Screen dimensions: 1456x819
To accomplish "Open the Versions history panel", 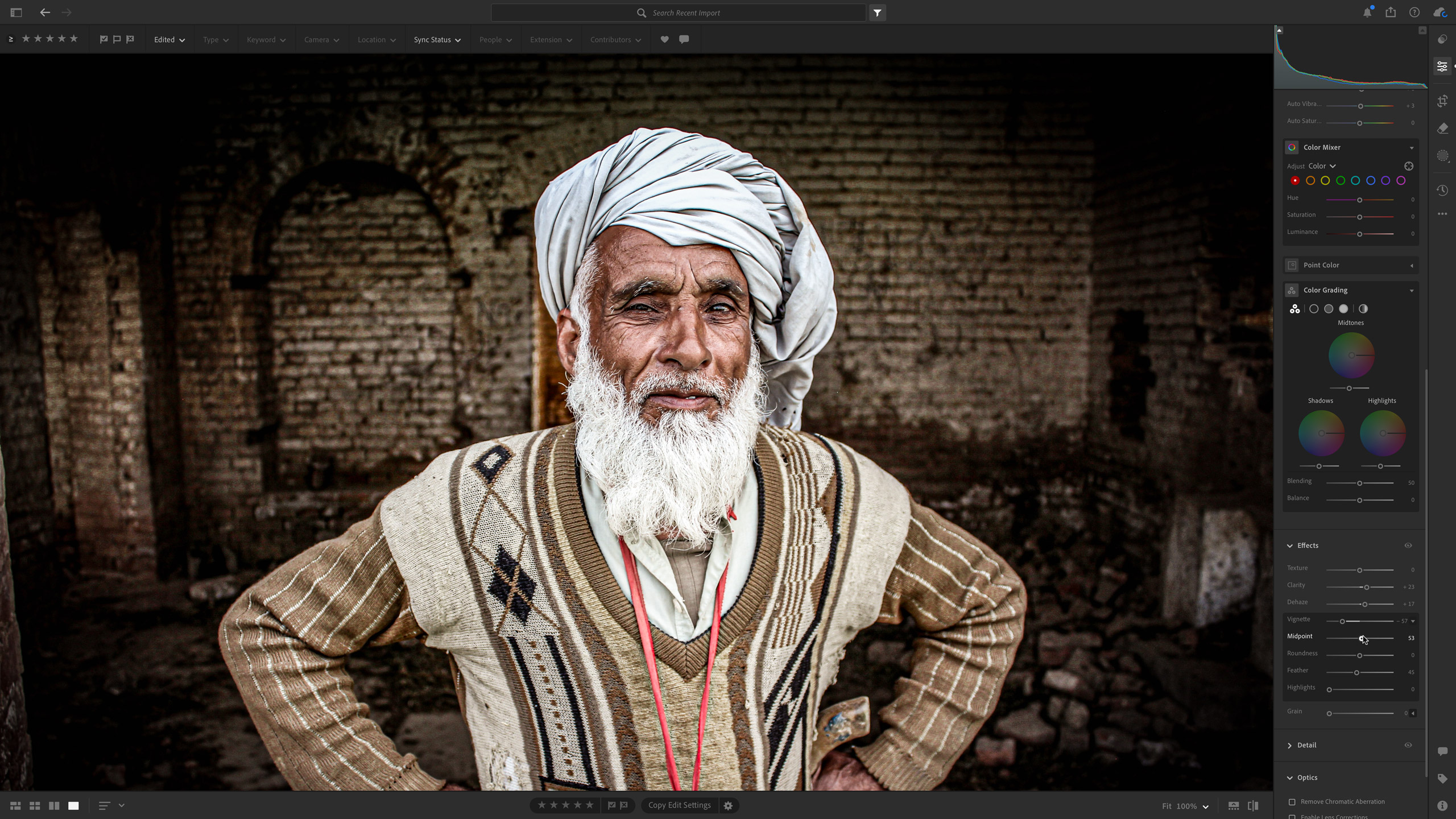I will 1443,190.
